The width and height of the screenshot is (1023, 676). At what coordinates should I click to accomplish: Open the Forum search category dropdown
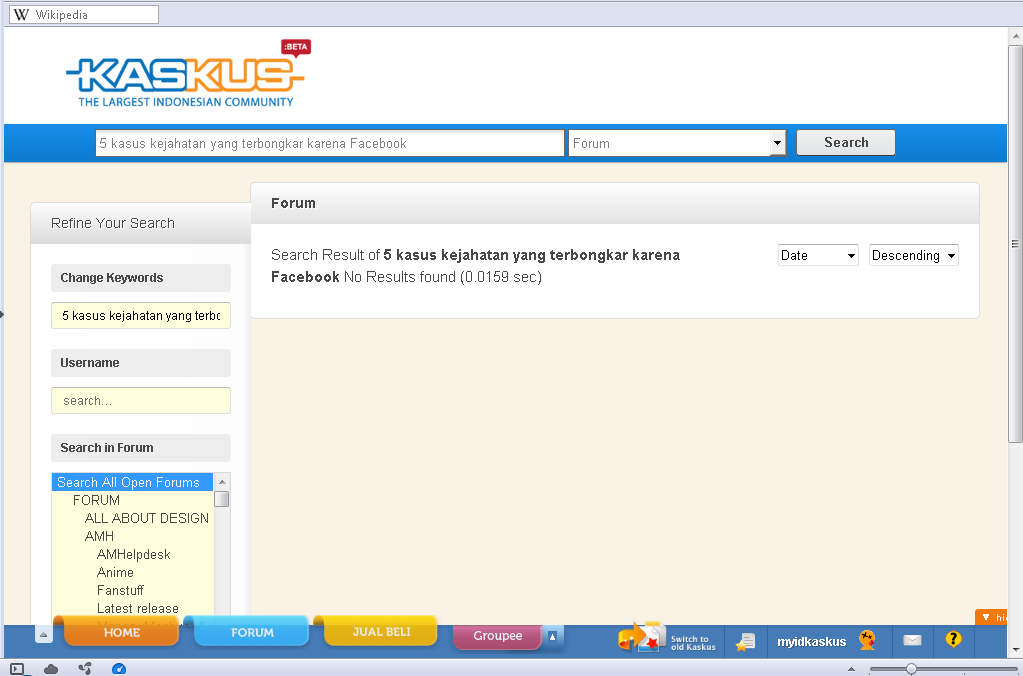677,143
